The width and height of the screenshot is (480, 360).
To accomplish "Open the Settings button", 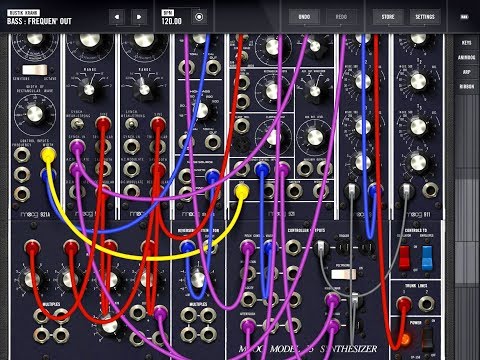I will (425, 17).
